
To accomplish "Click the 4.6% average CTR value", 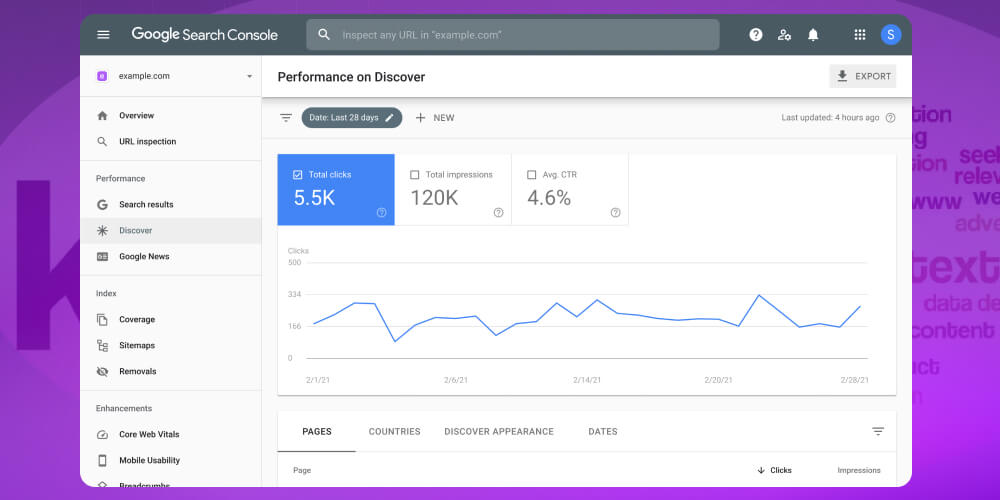I will [549, 198].
